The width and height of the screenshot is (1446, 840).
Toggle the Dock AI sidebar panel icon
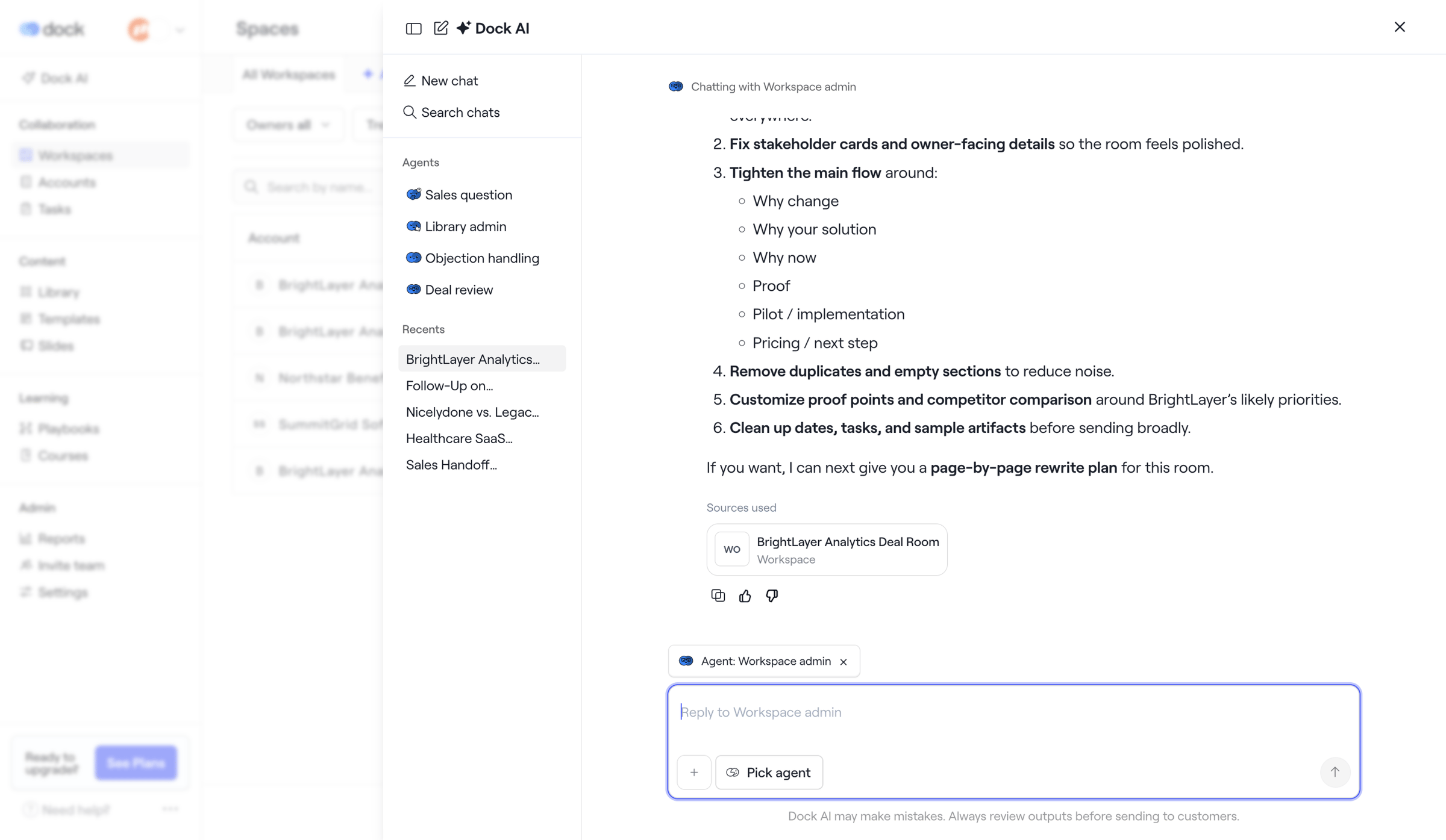pyautogui.click(x=413, y=28)
